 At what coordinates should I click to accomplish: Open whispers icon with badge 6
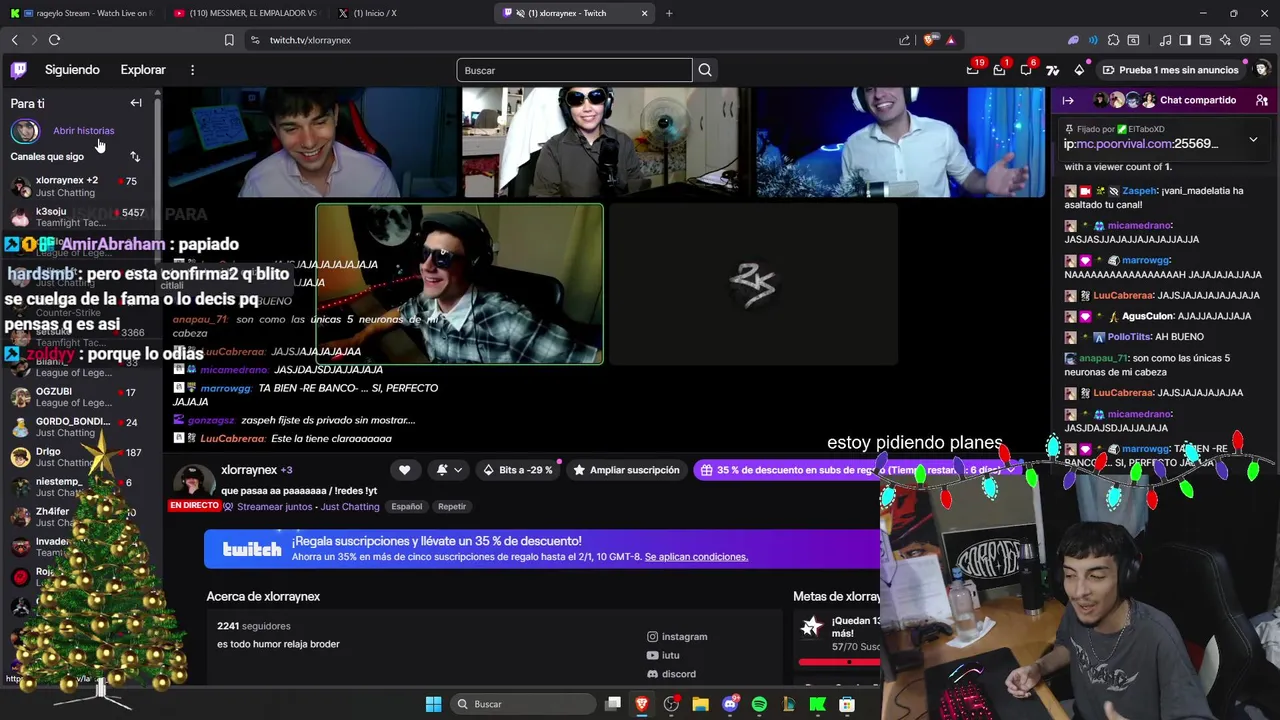coord(1026,70)
